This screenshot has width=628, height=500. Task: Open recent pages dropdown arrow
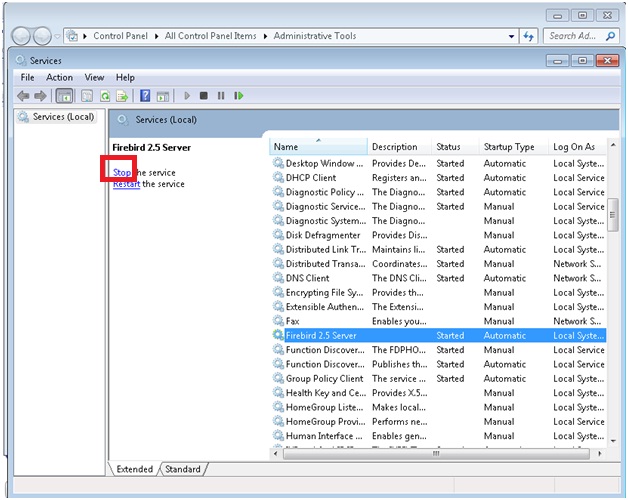(57, 36)
